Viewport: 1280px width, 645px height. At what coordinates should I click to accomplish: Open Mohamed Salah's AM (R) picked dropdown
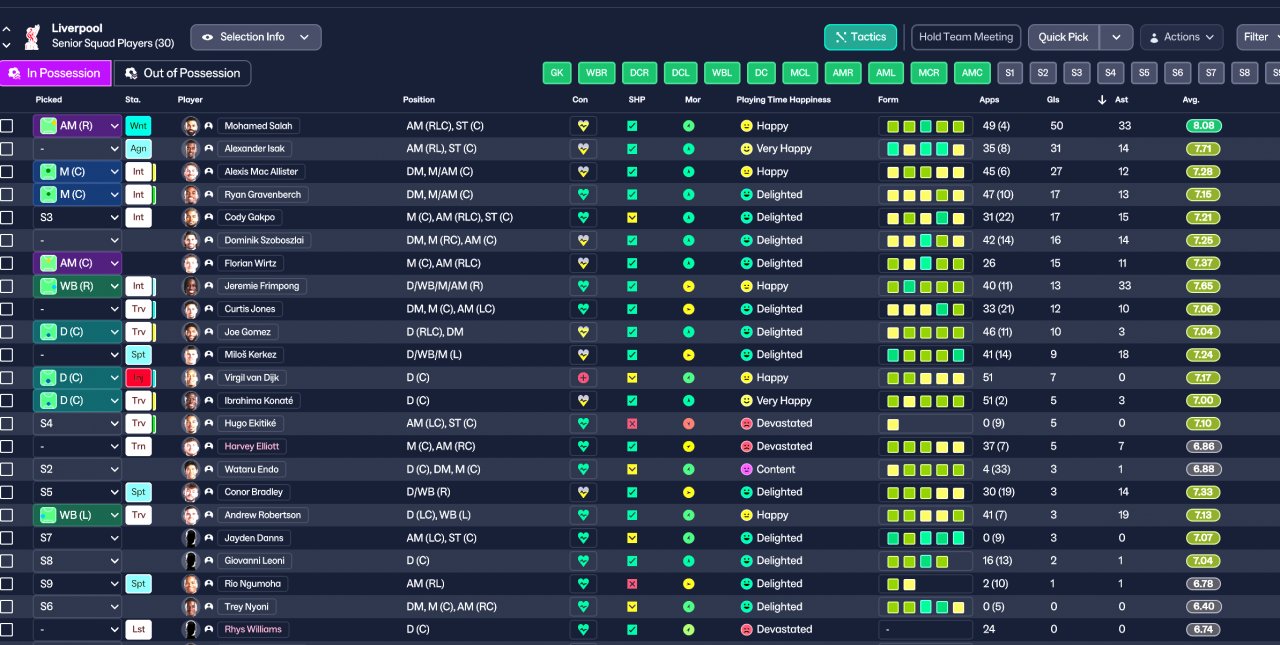point(77,126)
